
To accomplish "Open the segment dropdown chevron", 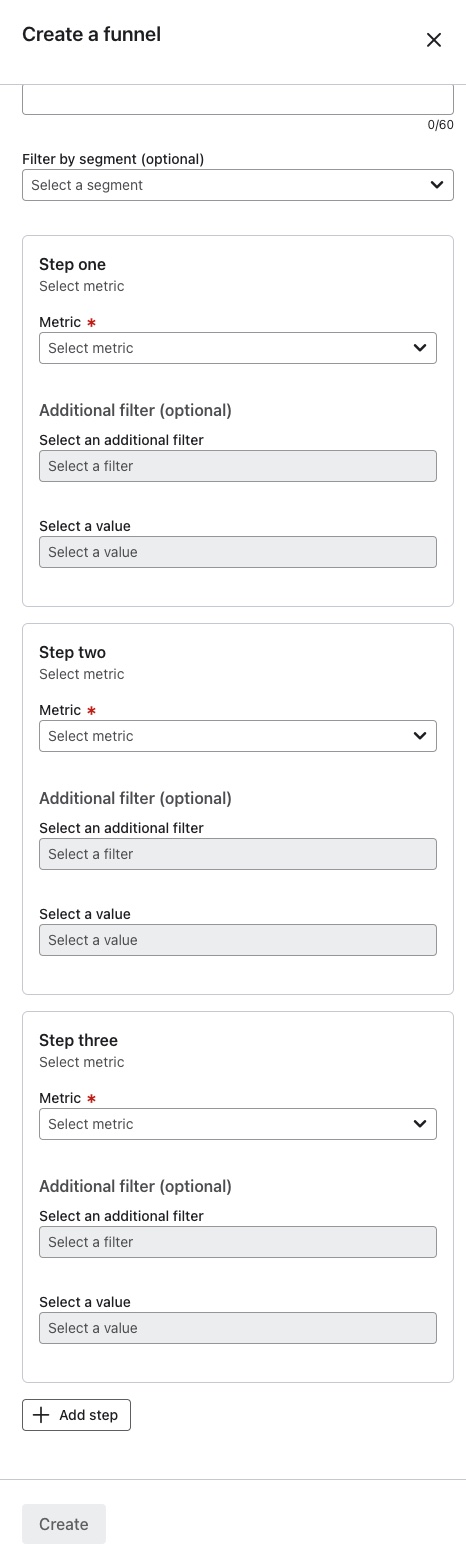I will click(x=437, y=185).
